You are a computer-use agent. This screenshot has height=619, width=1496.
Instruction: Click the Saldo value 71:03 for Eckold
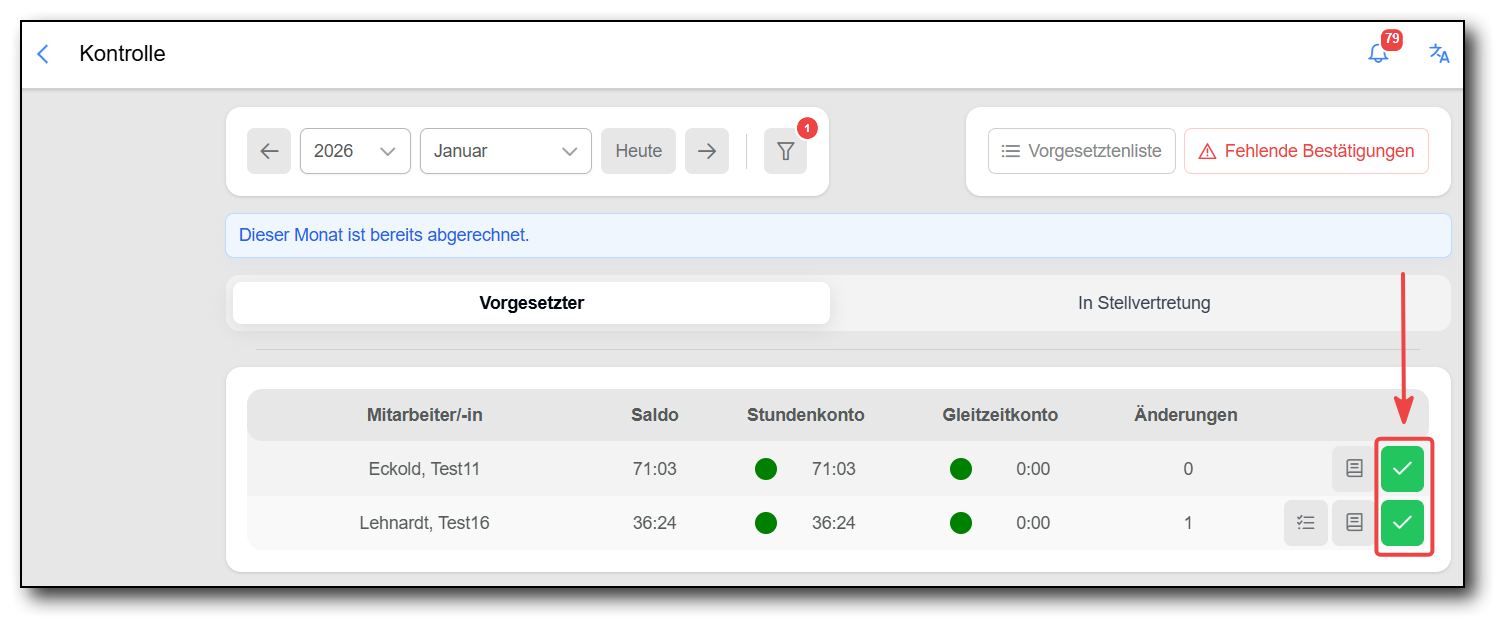pos(655,468)
